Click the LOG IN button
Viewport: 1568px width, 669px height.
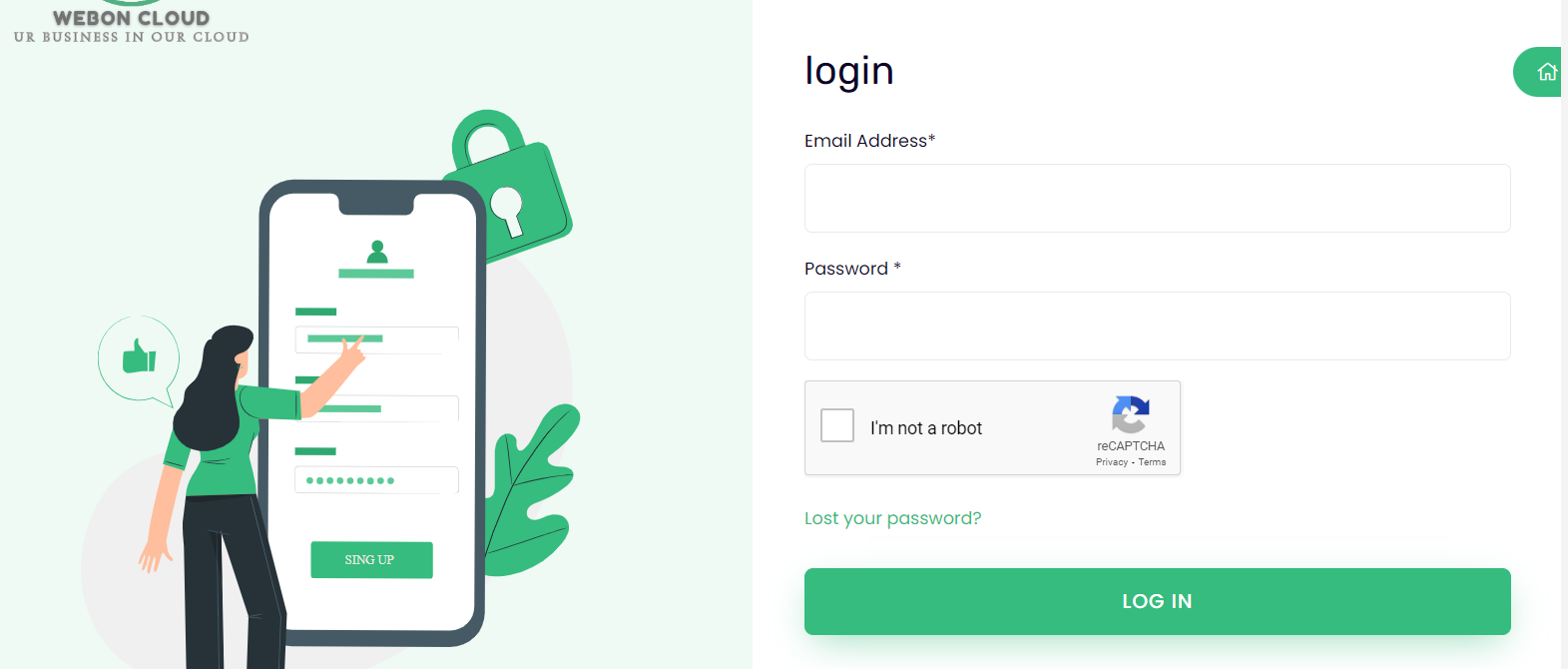pos(1157,601)
